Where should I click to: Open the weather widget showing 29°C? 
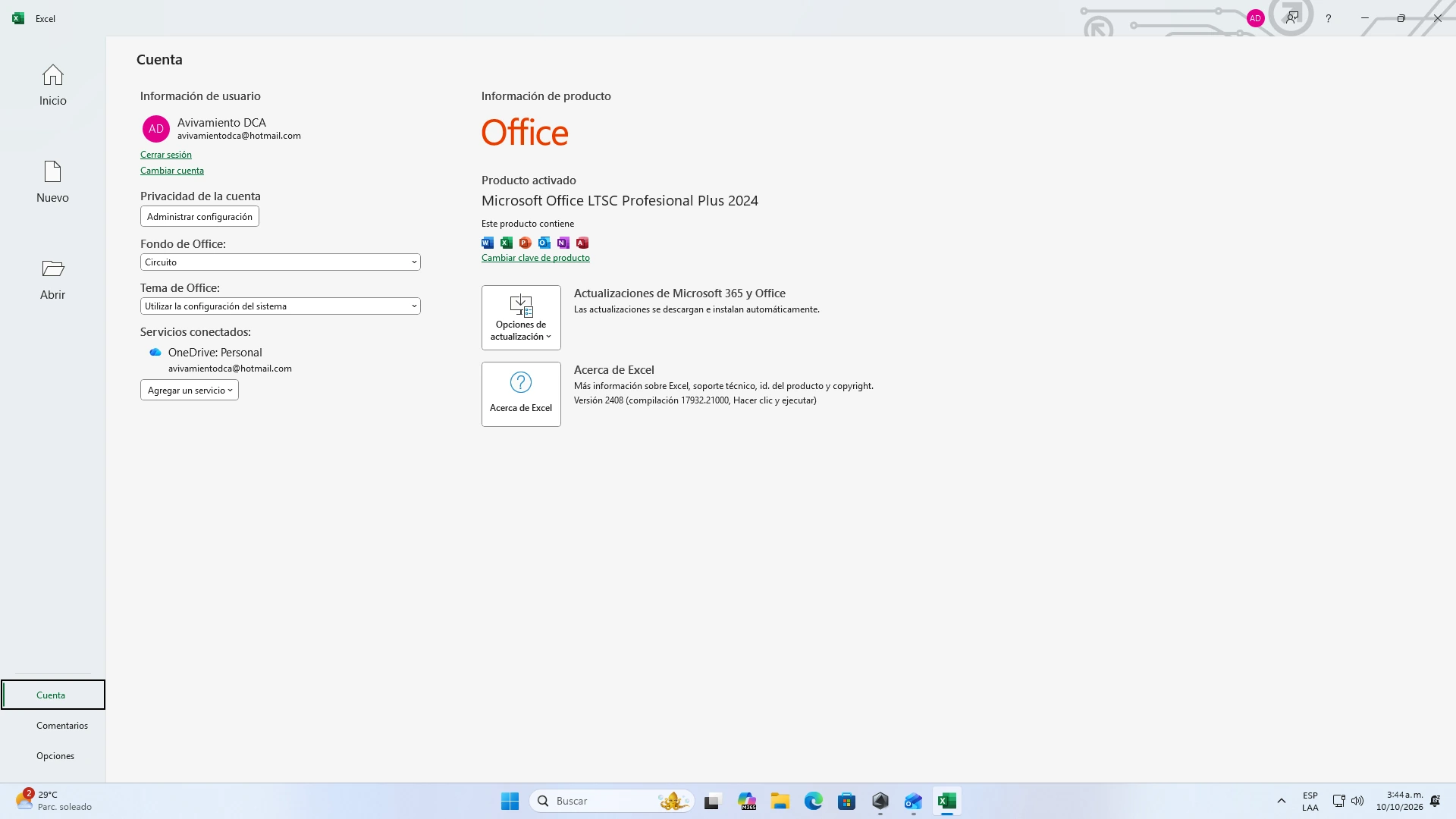[x=53, y=801]
